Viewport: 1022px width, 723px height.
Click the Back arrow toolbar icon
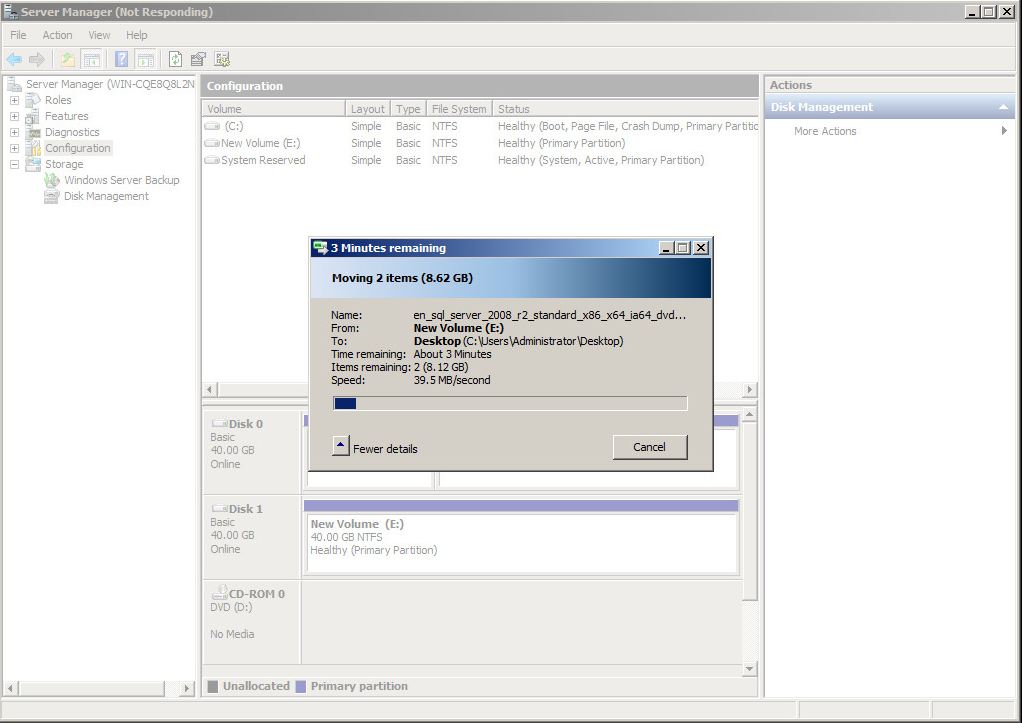click(14, 60)
